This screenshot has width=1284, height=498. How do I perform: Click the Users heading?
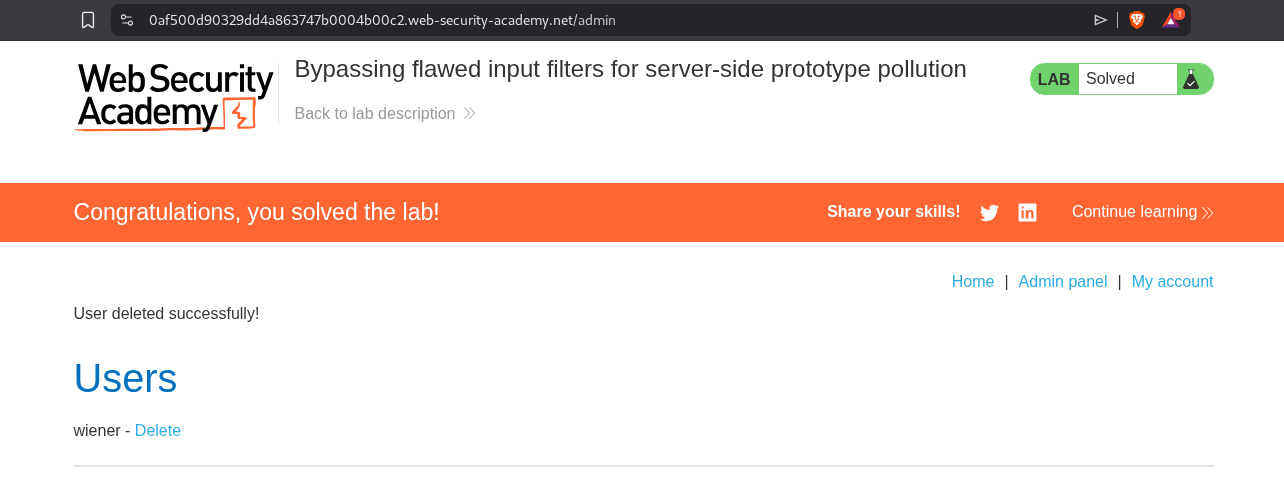point(125,378)
